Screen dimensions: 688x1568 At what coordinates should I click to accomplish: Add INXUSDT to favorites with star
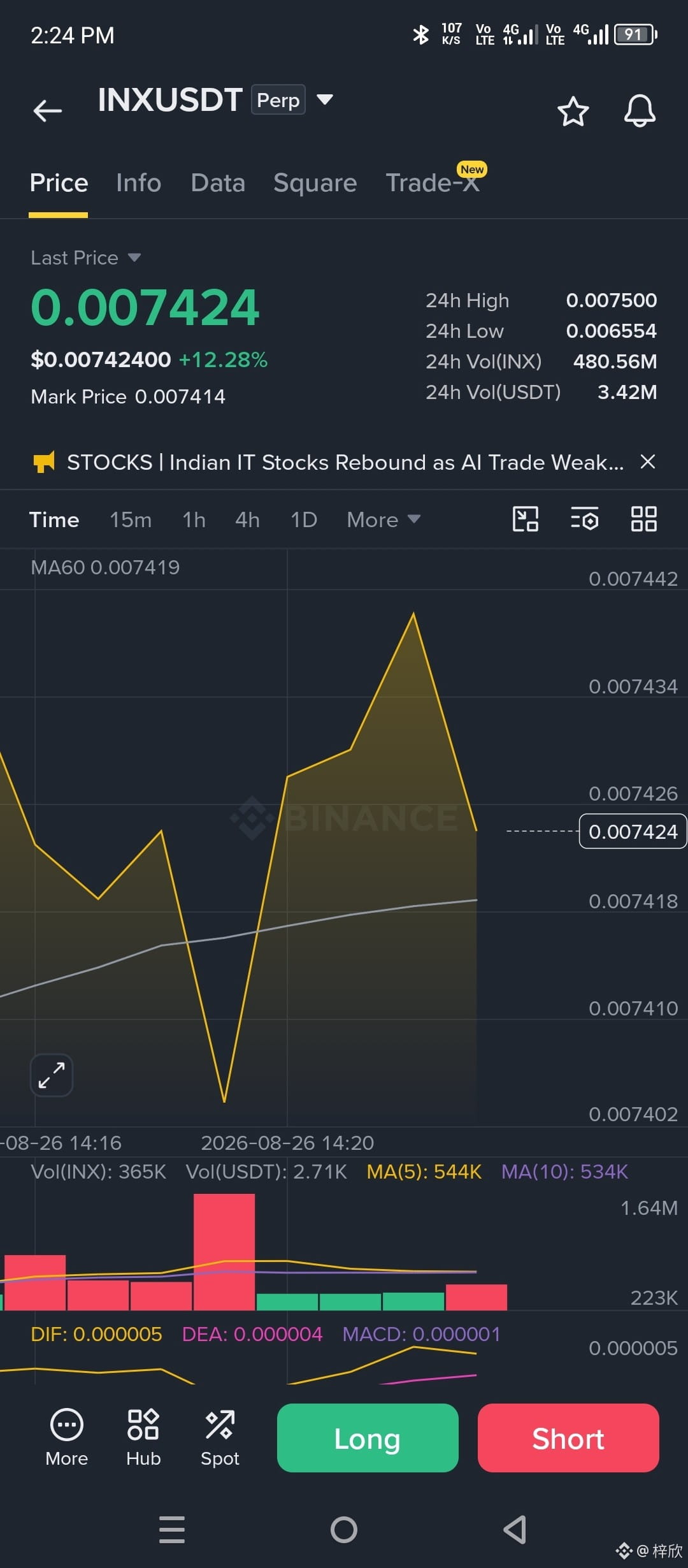(x=573, y=112)
